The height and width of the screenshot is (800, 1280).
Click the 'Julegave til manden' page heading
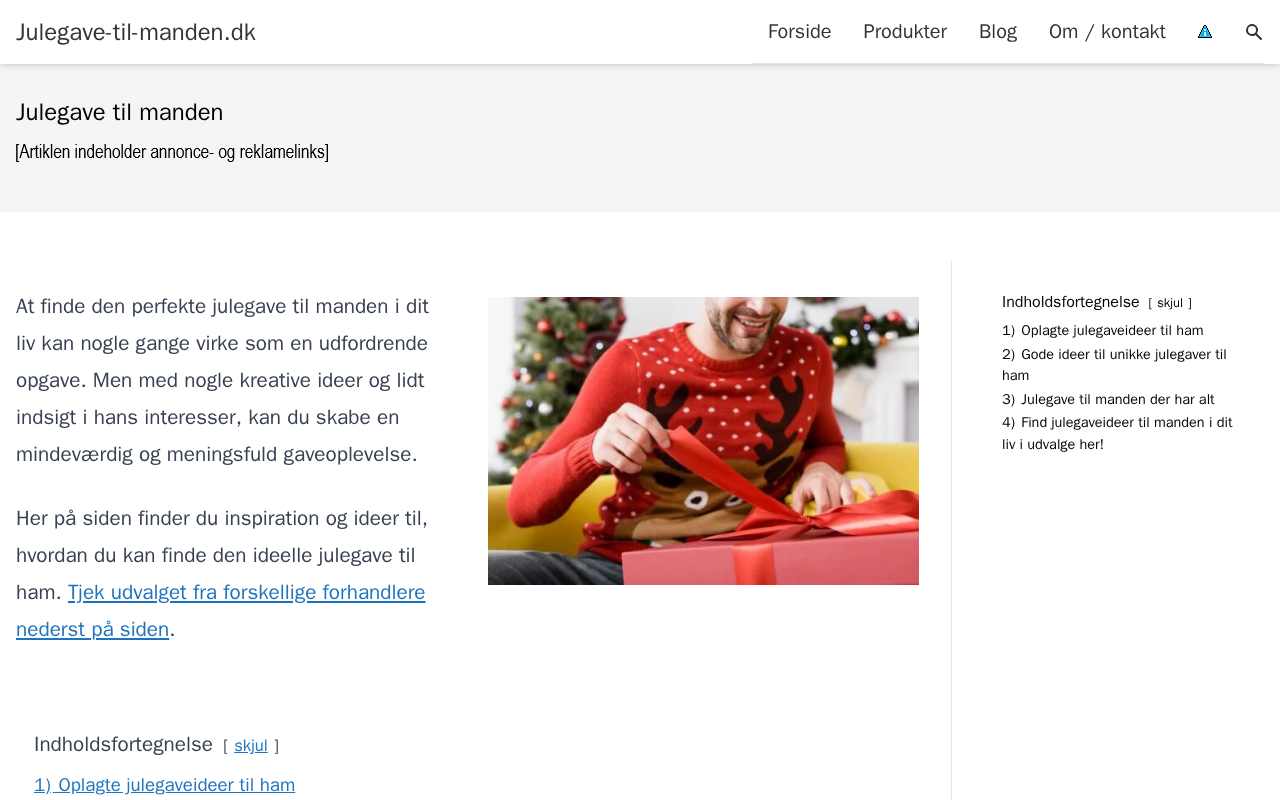(x=120, y=112)
